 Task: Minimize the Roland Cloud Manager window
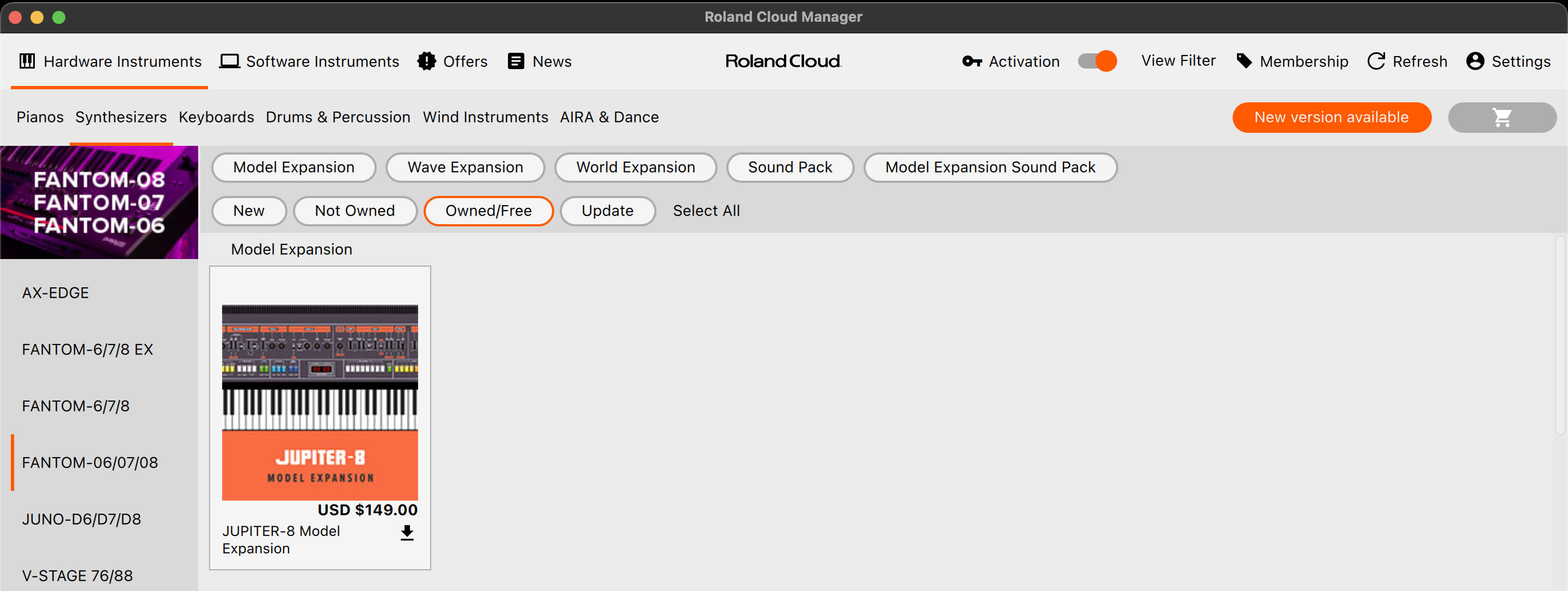click(x=37, y=17)
